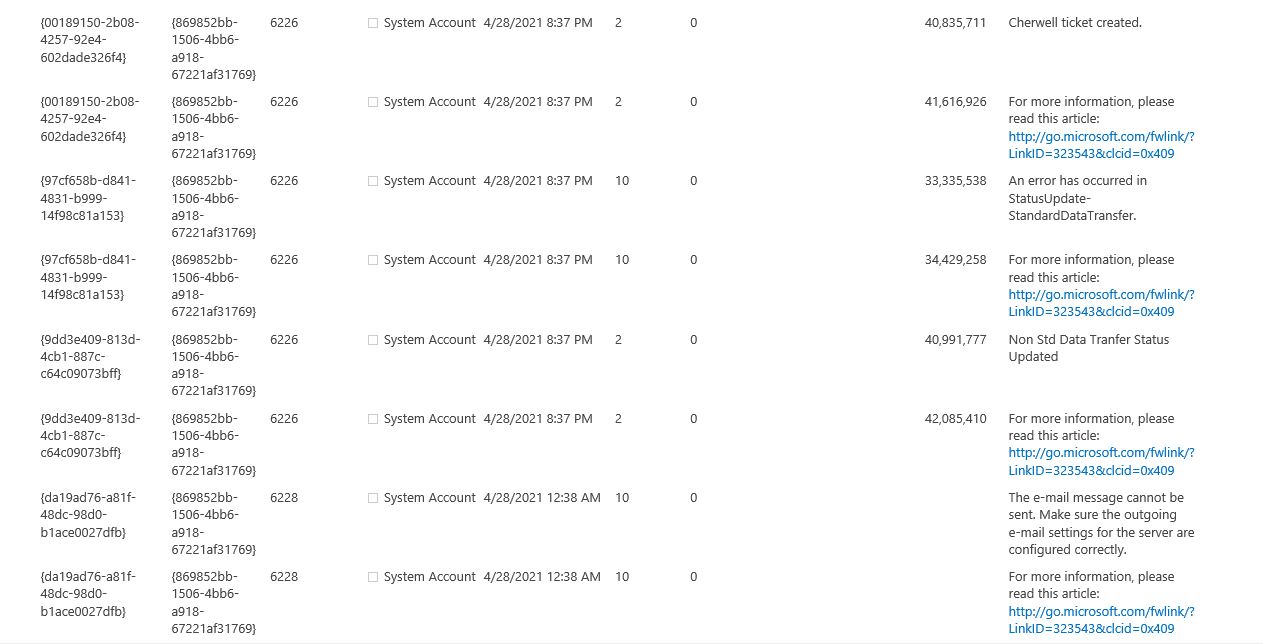Click presence icon in Cherwell ticket created row
This screenshot has width=1263, height=644.
pyautogui.click(x=373, y=23)
